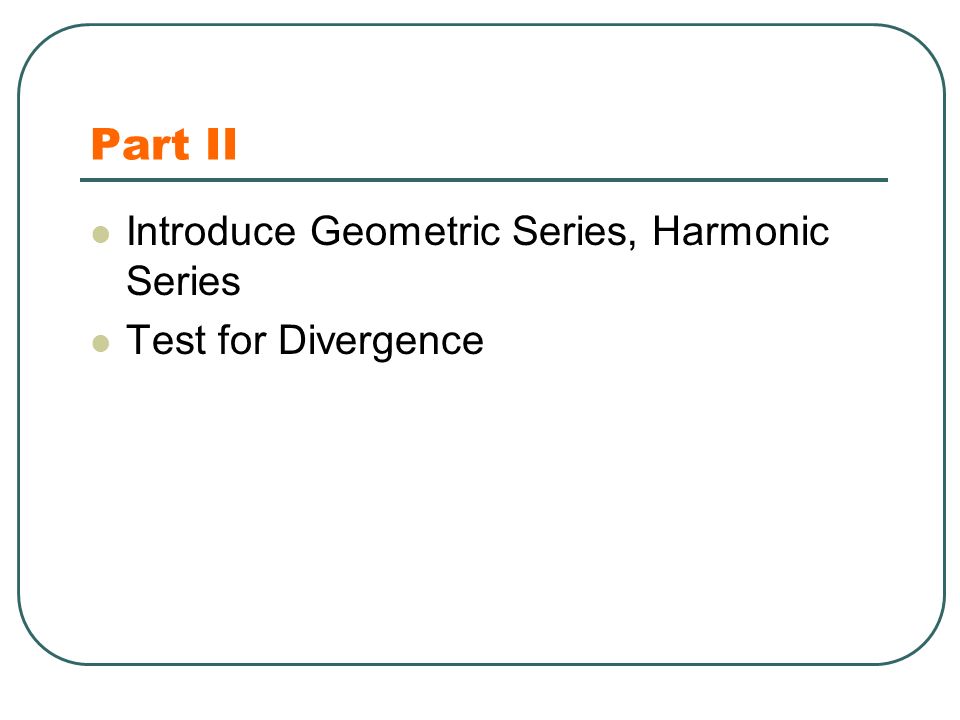Click the wrapped word "Series" on the second line

point(183,281)
